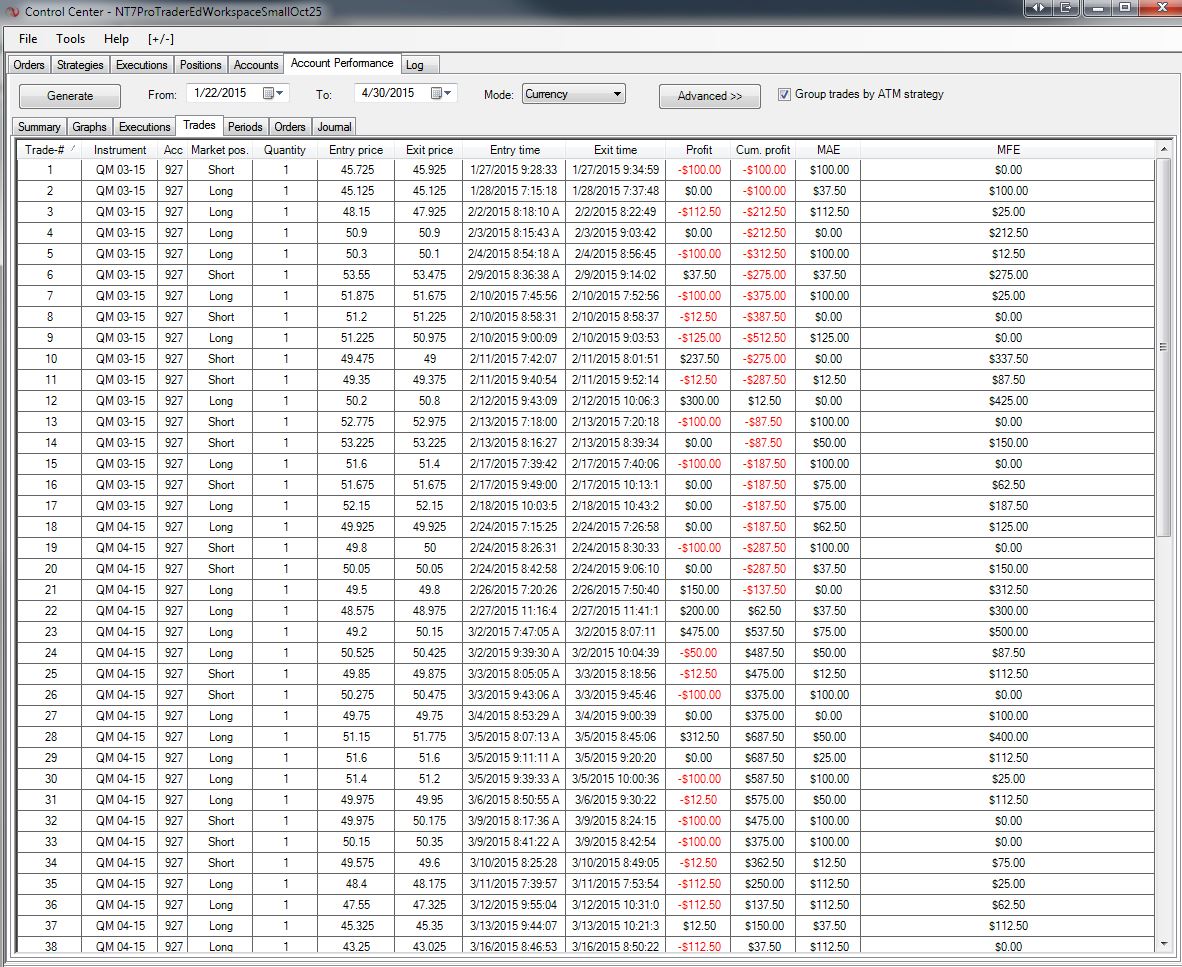Screen dimensions: 1182x967
Task: Select the Trades sub-tab
Action: pos(199,125)
